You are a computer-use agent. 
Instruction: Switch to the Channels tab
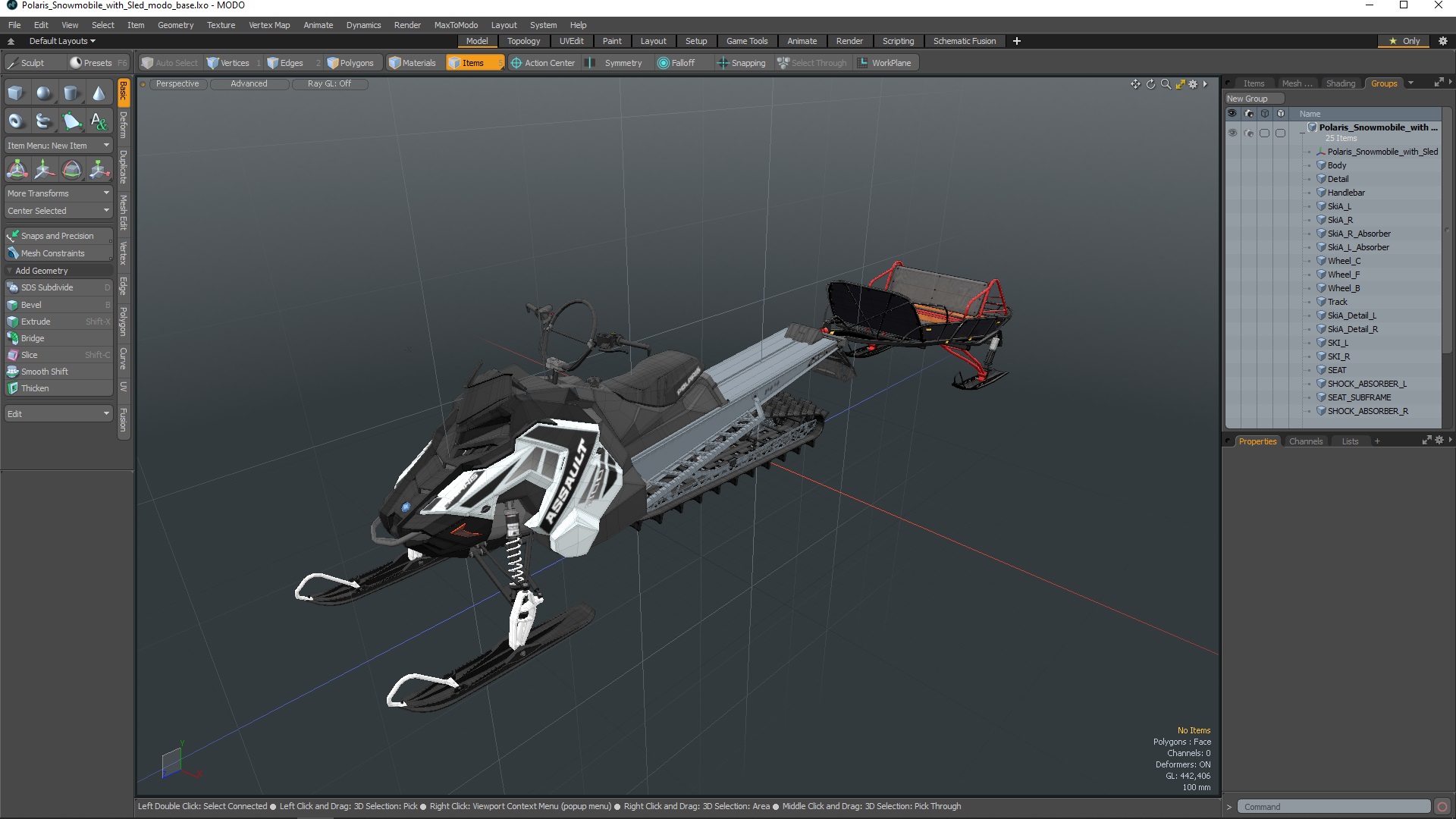pyautogui.click(x=1305, y=441)
